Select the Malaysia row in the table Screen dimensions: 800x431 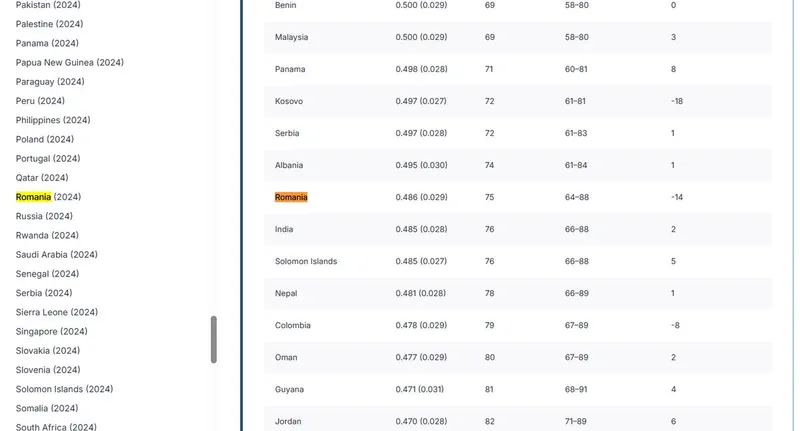pyautogui.click(x=291, y=37)
